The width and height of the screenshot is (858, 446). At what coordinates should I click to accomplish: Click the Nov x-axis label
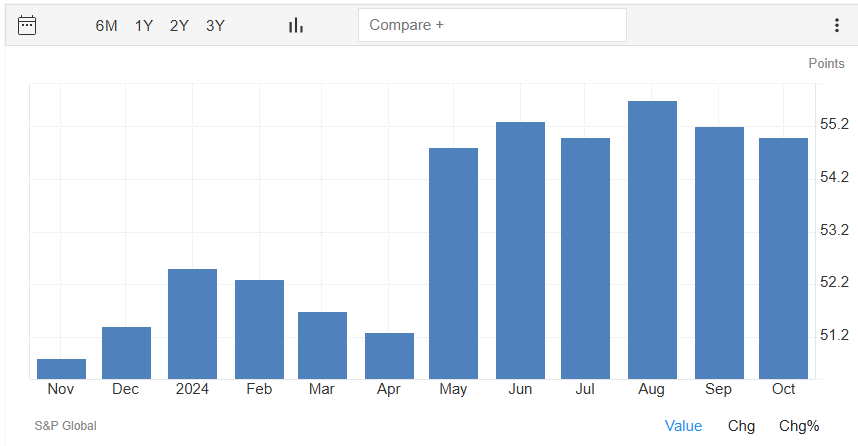(x=61, y=389)
